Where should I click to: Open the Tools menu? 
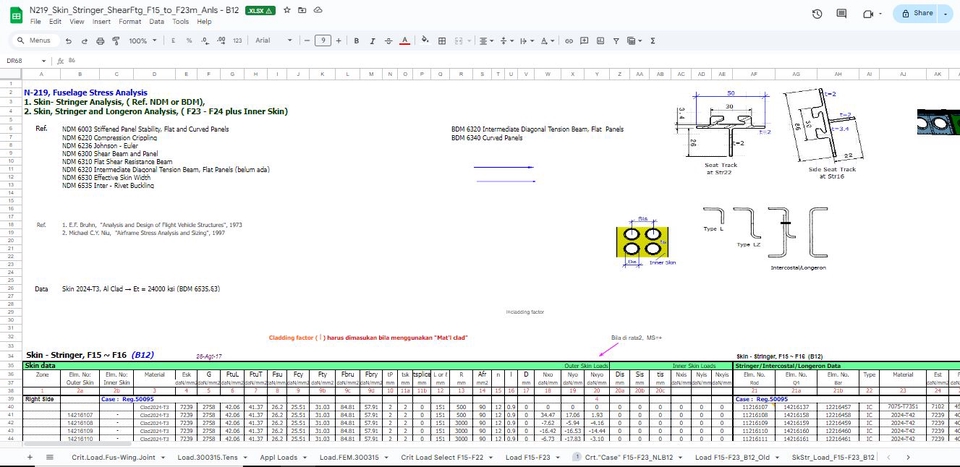[181, 21]
